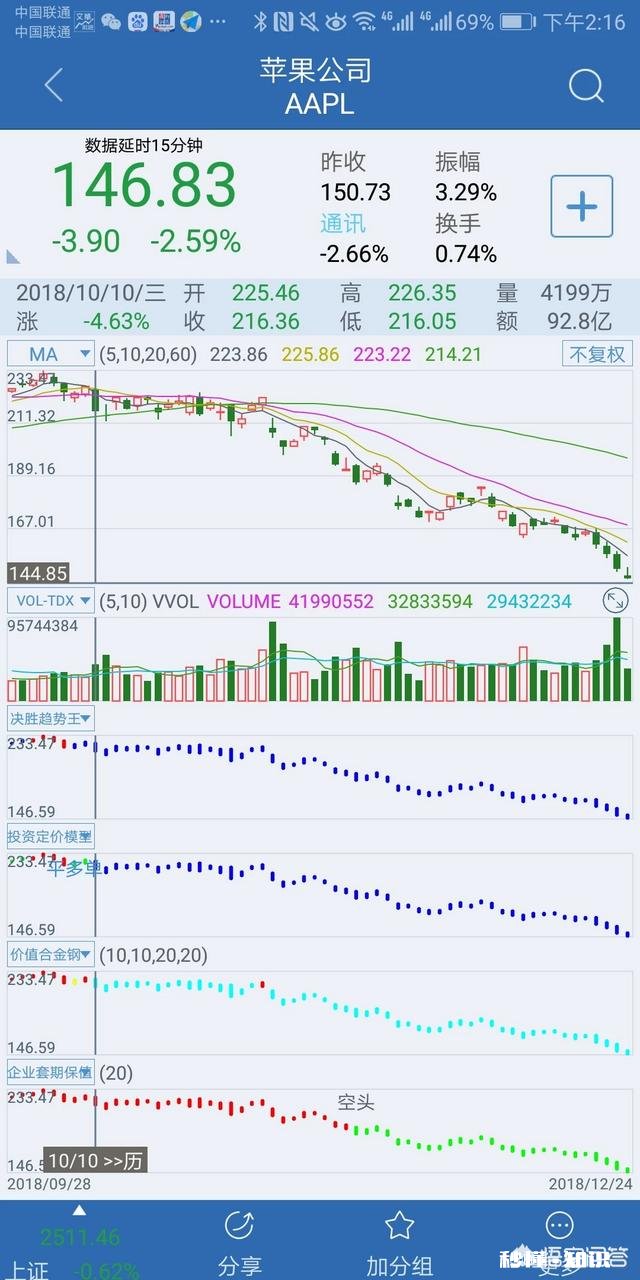The image size is (640, 1280).
Task: Tap the current price 146.83
Action: (144, 185)
